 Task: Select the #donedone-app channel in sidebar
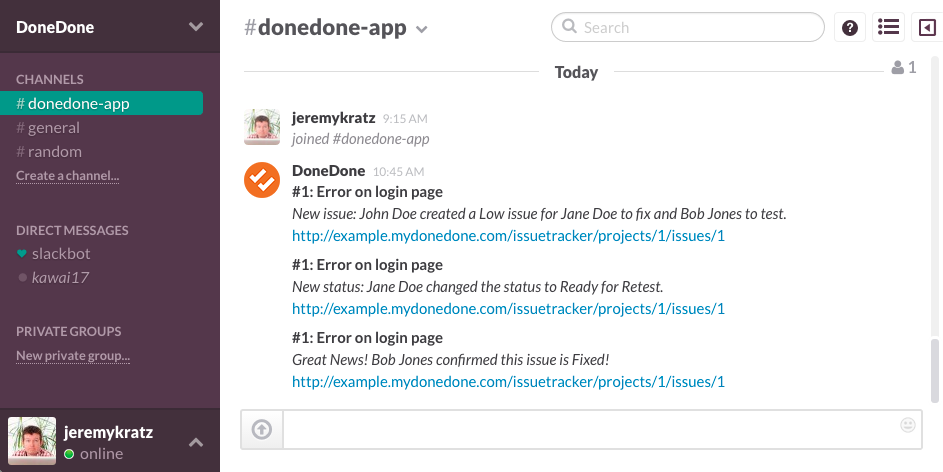tap(101, 103)
